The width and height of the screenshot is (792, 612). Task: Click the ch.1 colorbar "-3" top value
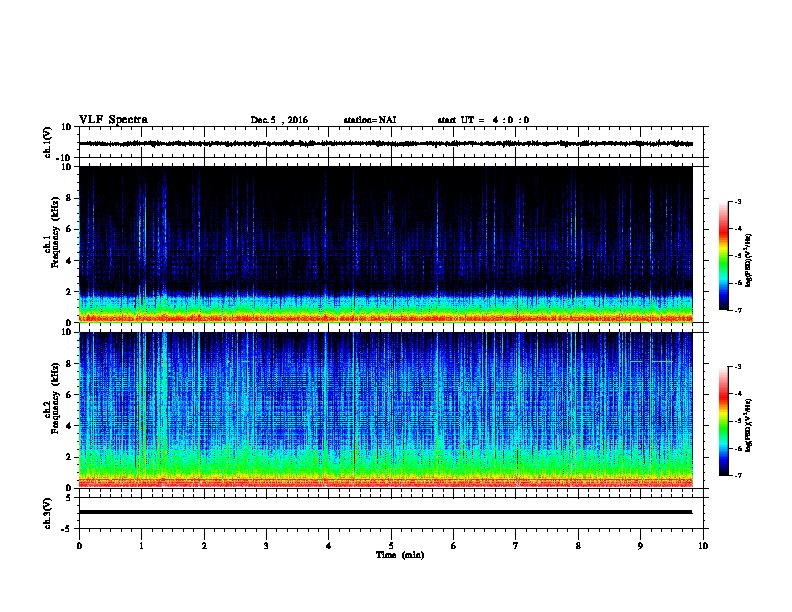tap(738, 201)
